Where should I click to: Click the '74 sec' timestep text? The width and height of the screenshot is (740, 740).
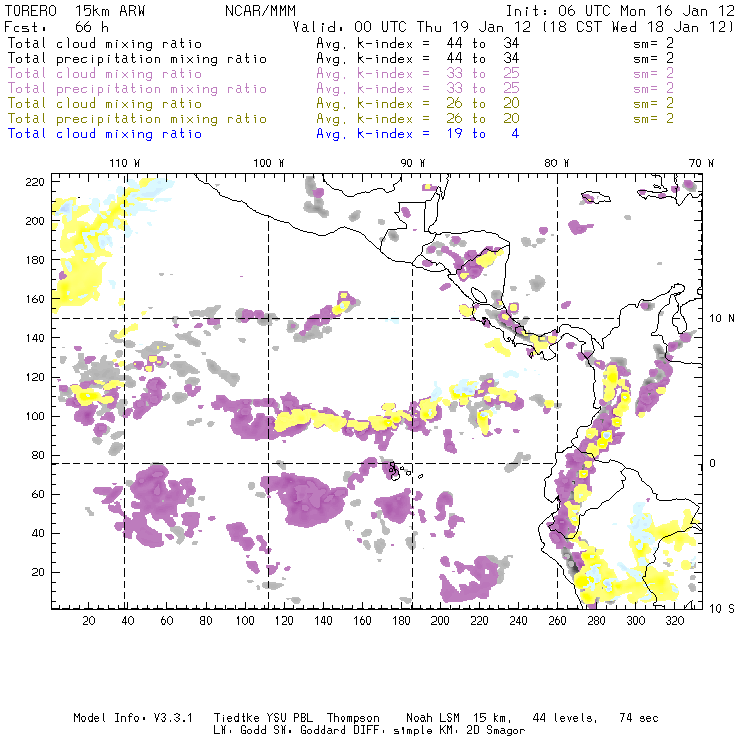coord(639,718)
